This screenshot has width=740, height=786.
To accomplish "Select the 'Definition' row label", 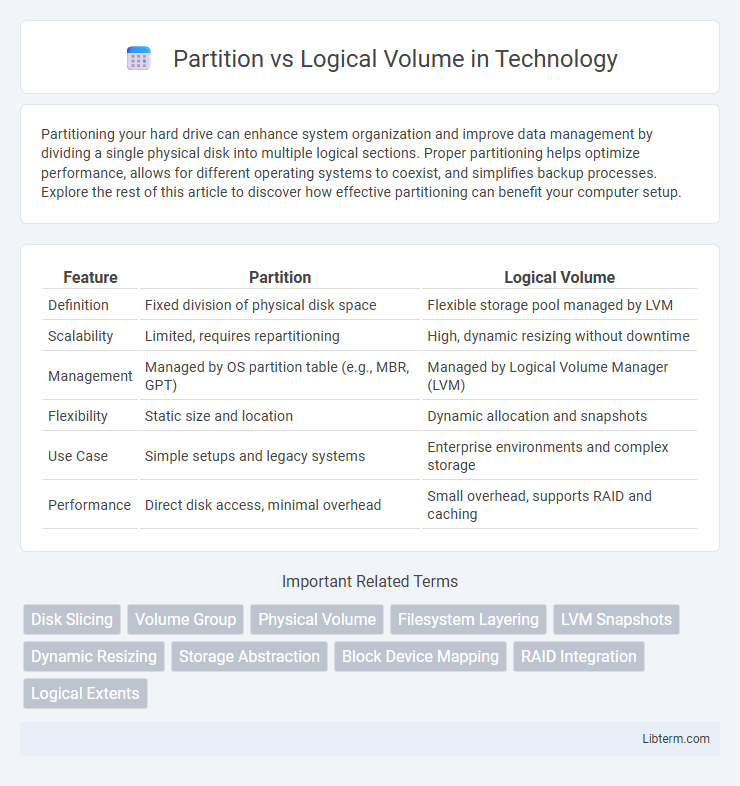I will (x=78, y=305).
